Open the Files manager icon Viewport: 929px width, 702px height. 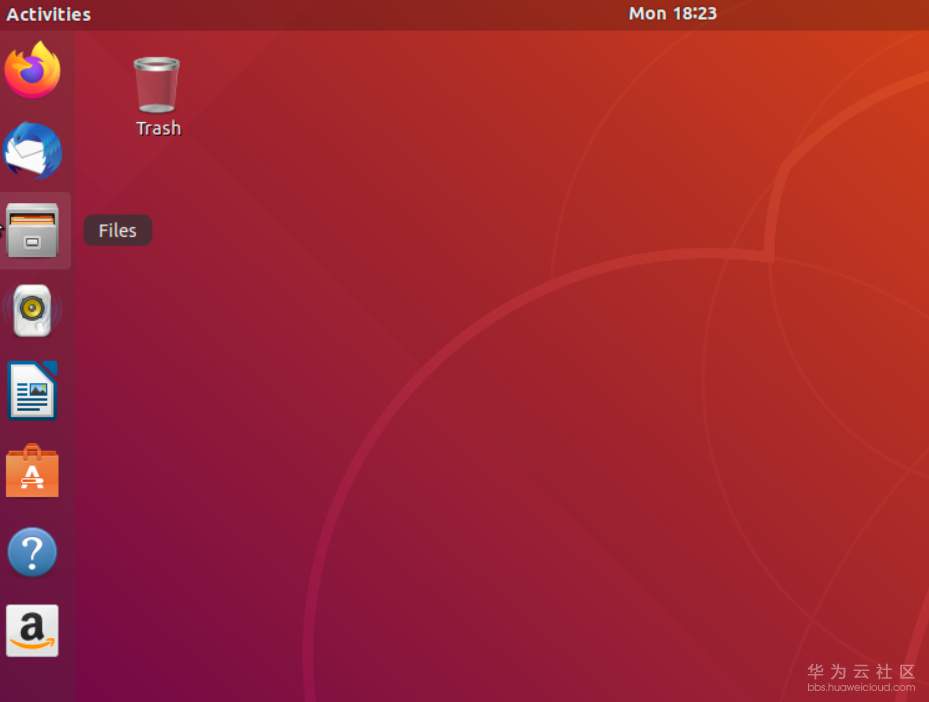point(33,230)
